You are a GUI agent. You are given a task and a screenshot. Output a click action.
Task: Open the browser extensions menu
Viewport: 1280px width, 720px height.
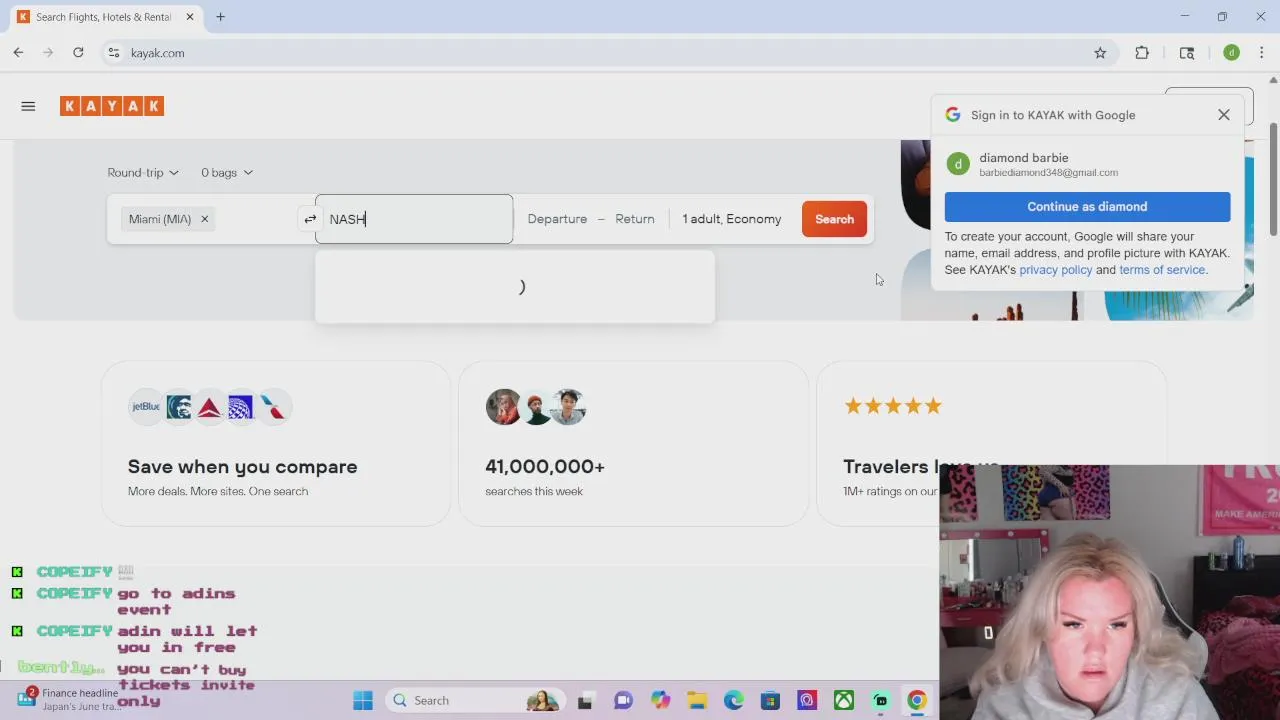(1142, 53)
